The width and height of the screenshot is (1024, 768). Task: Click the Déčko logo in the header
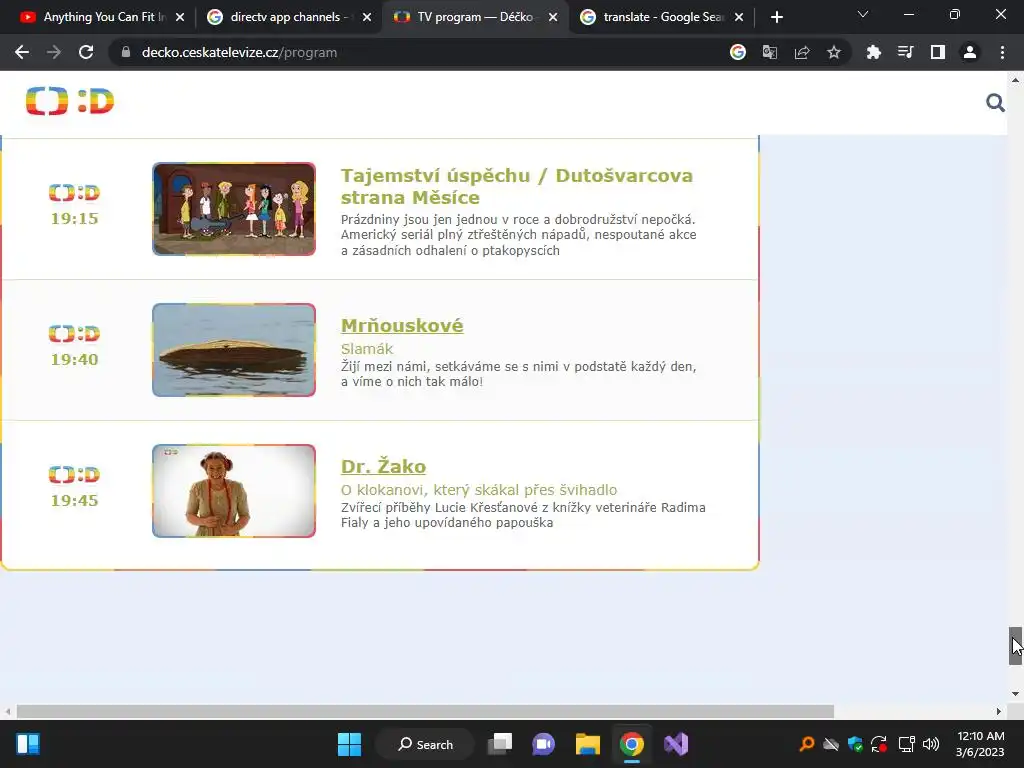70,101
